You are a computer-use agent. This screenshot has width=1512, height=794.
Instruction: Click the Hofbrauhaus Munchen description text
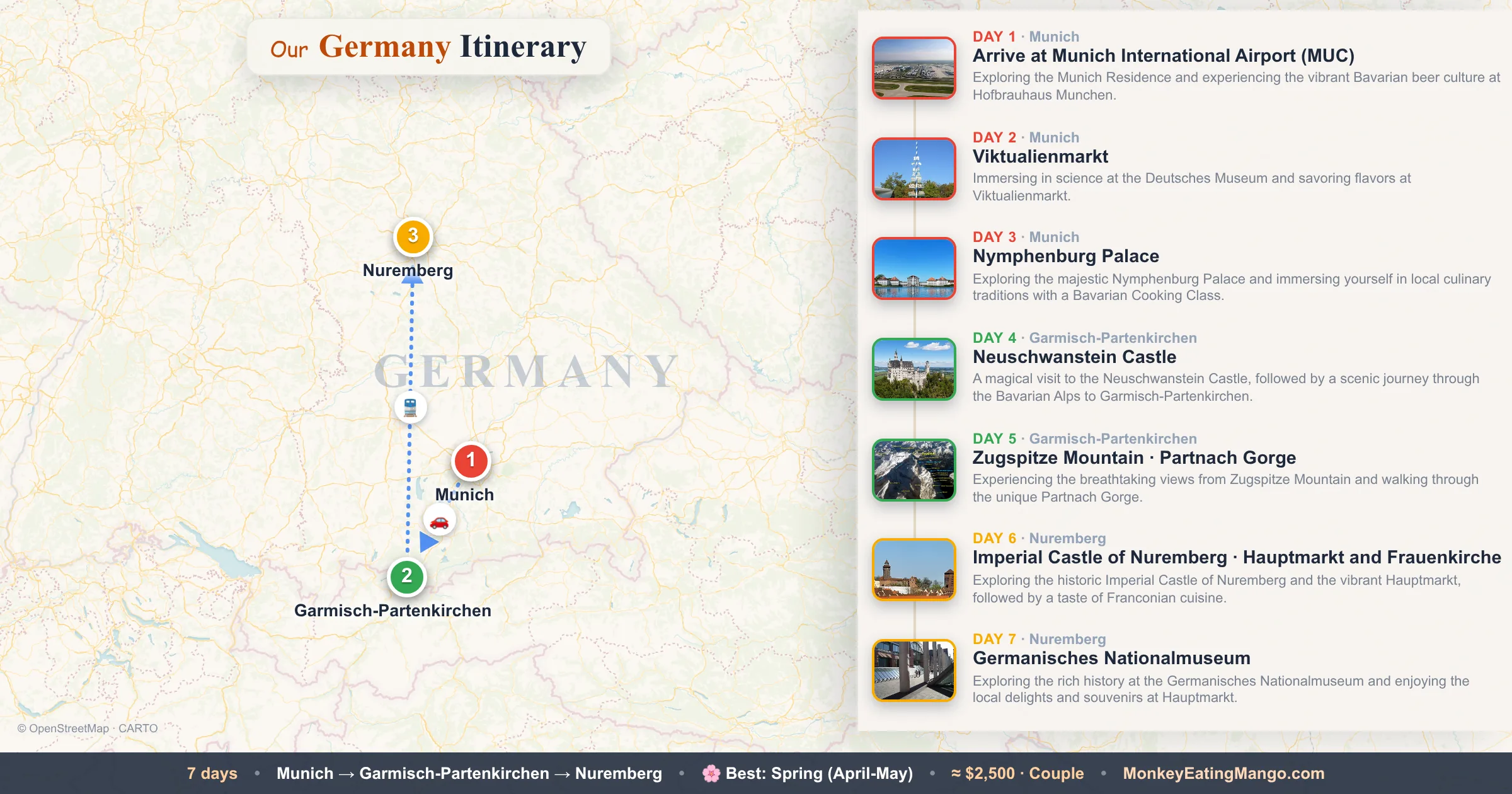coord(1236,86)
